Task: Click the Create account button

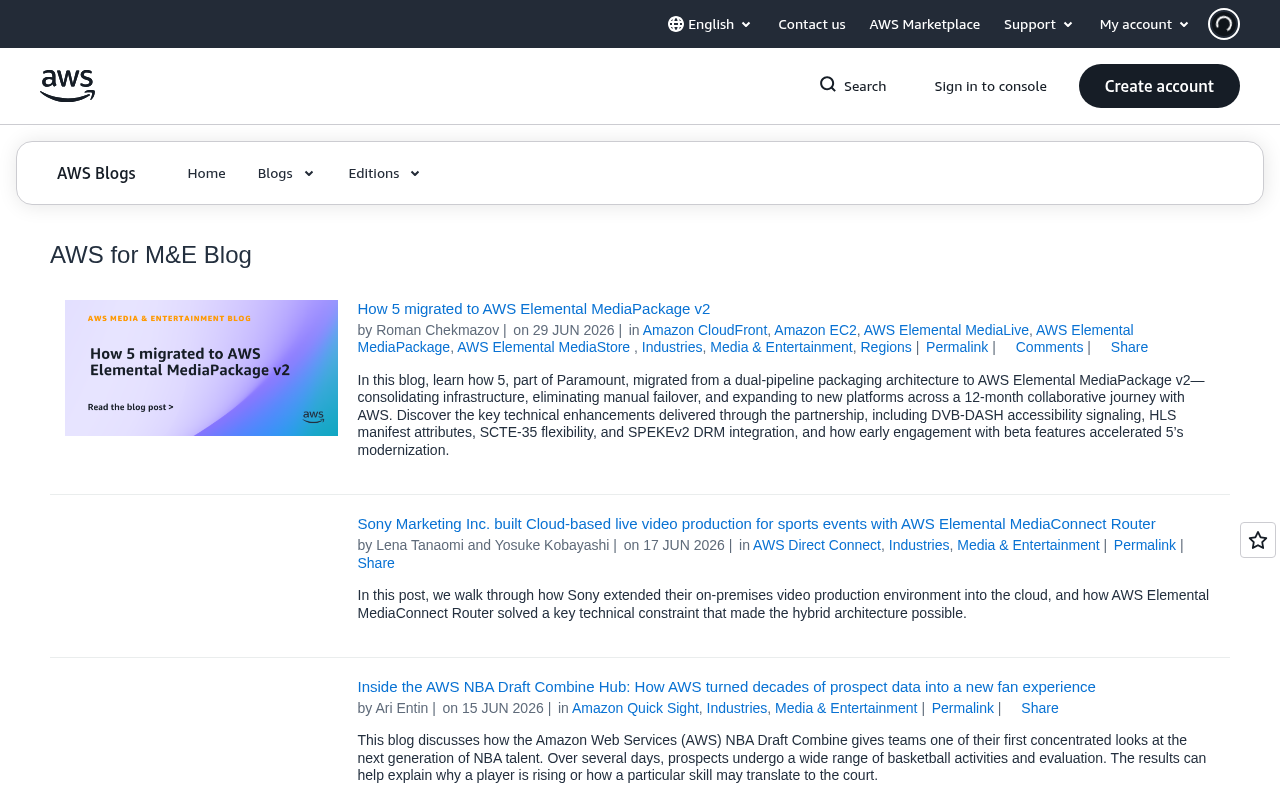Action: (x=1159, y=86)
